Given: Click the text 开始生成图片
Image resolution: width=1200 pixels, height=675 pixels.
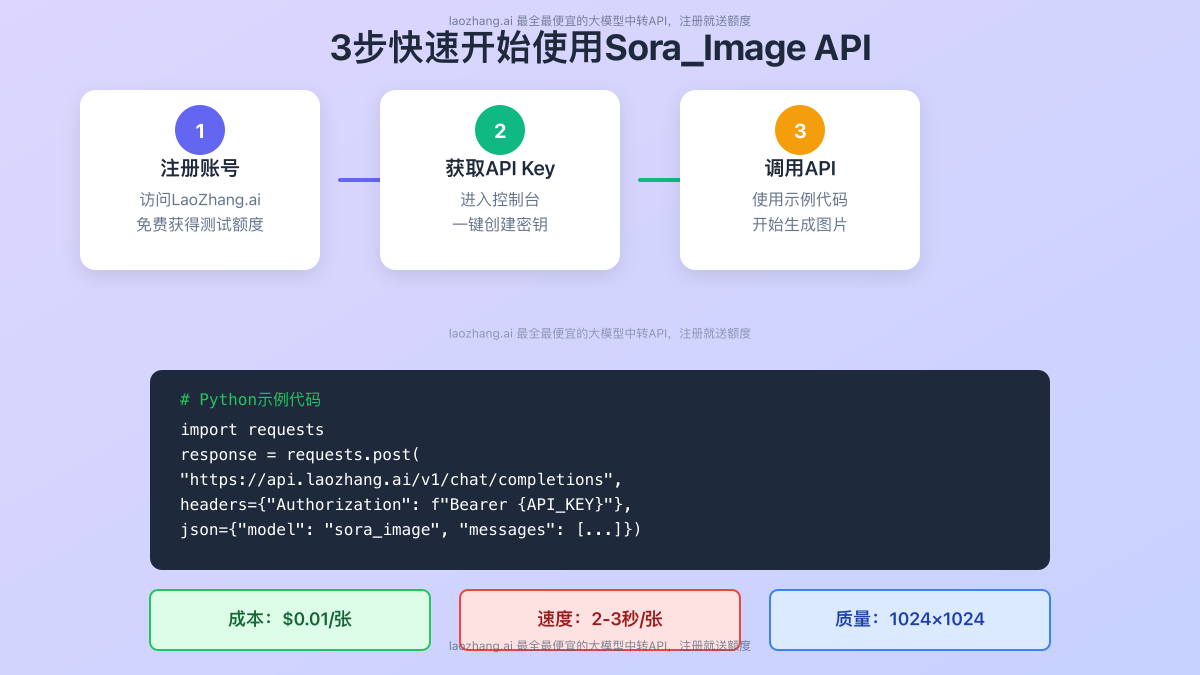Looking at the screenshot, I should (800, 224).
